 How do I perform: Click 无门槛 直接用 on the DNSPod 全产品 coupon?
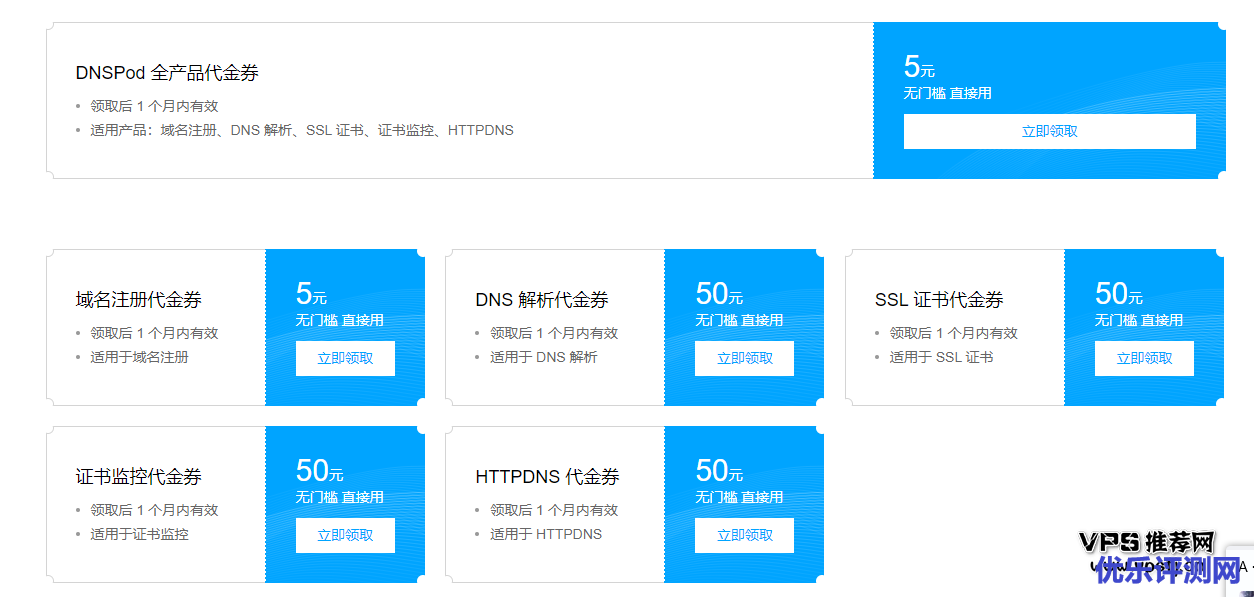(947, 93)
